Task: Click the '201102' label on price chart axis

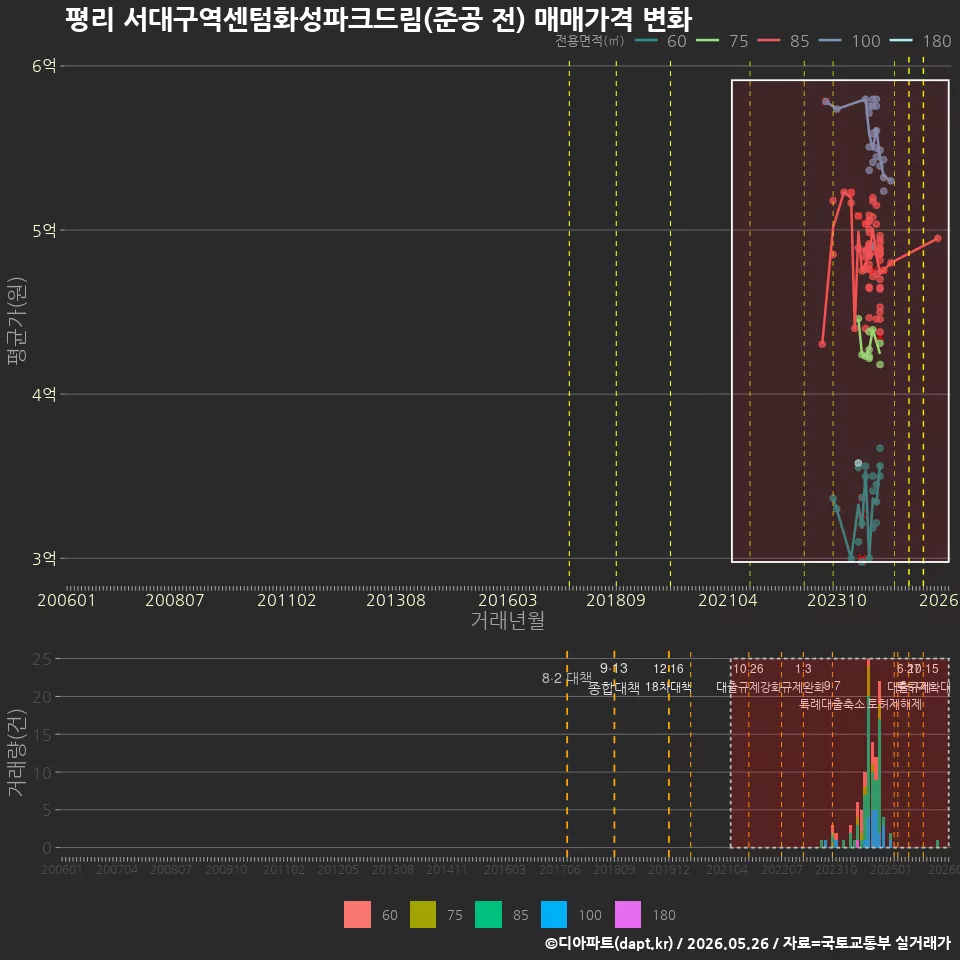Action: 287,600
